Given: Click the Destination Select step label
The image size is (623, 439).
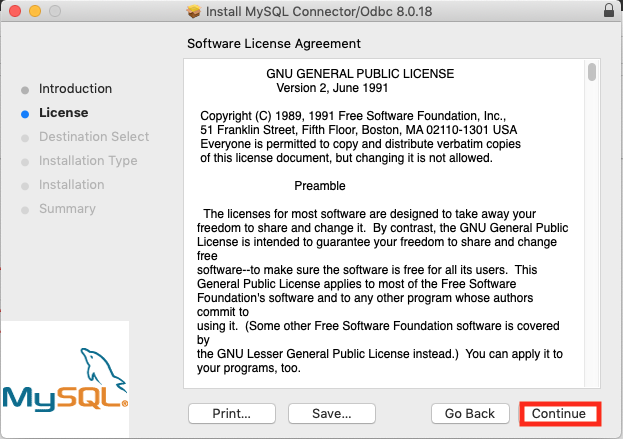Looking at the screenshot, I should [94, 137].
